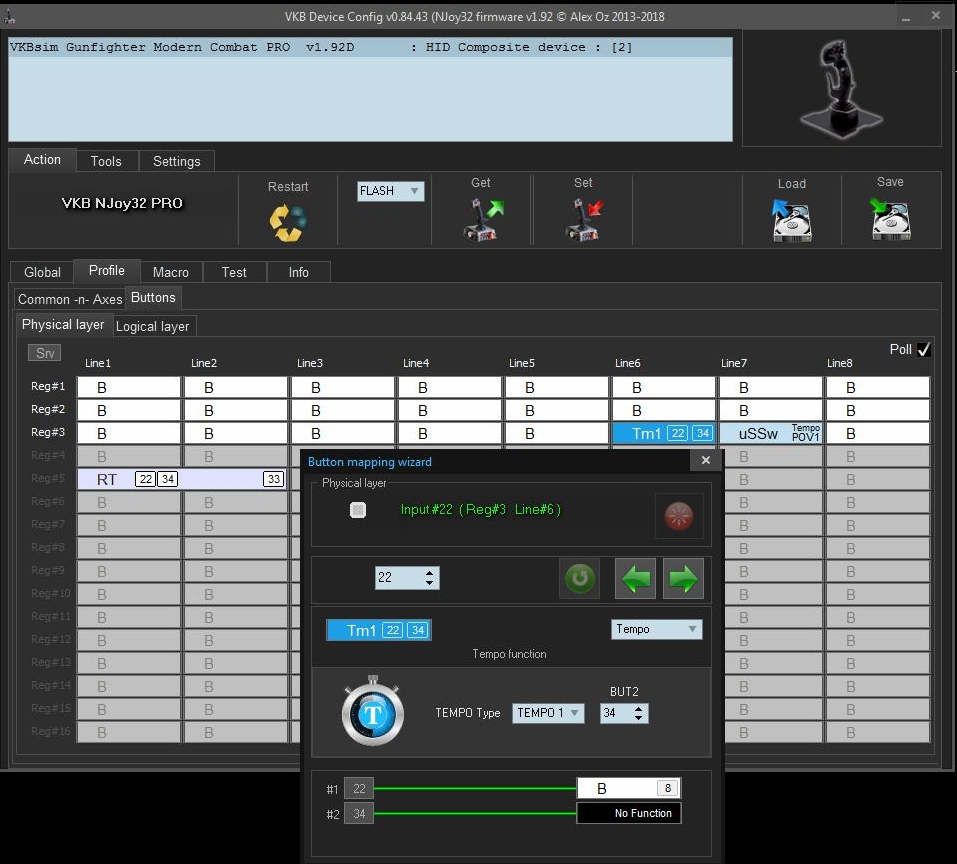
Task: Click the Reg#2 Line4 B cell
Action: click(450, 411)
